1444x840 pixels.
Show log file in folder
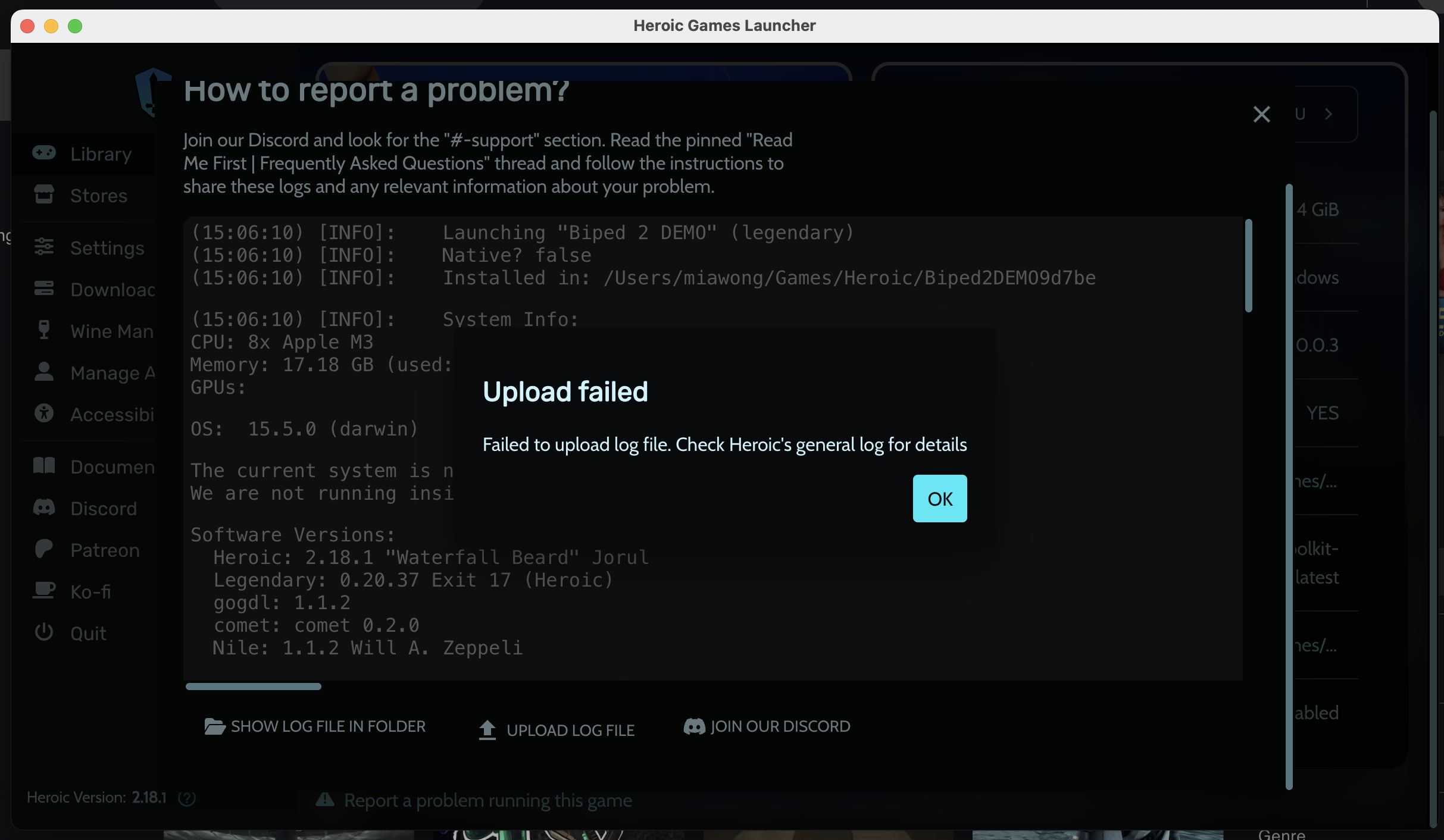point(315,726)
